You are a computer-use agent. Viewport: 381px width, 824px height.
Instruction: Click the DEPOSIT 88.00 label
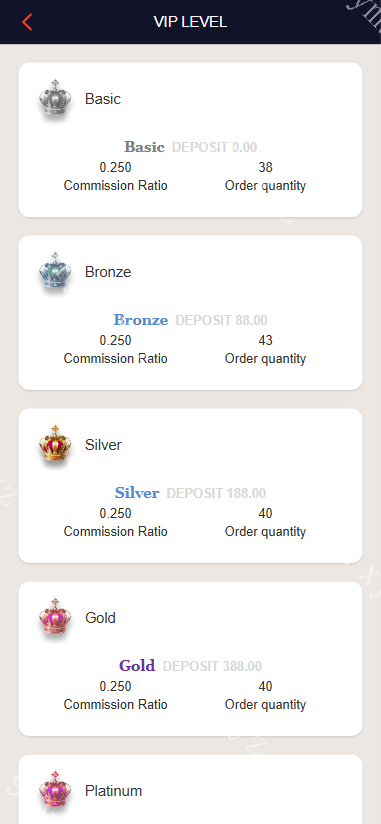click(221, 320)
